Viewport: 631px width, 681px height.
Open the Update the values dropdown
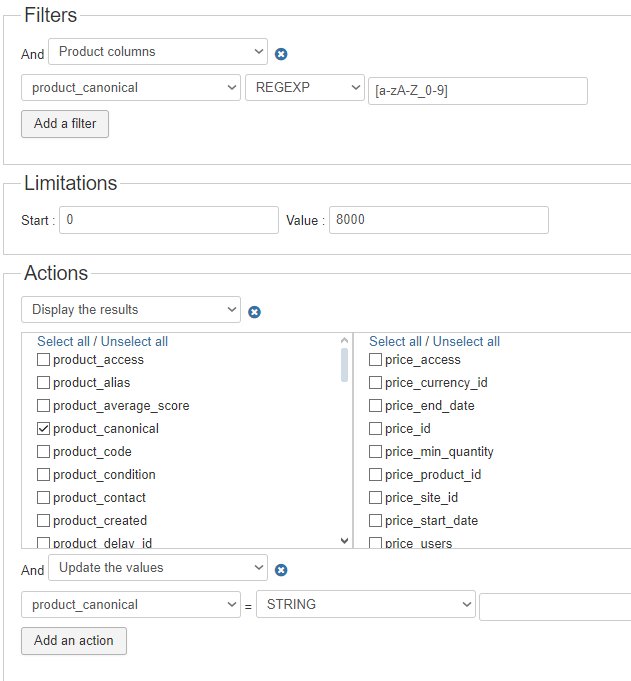tap(157, 567)
